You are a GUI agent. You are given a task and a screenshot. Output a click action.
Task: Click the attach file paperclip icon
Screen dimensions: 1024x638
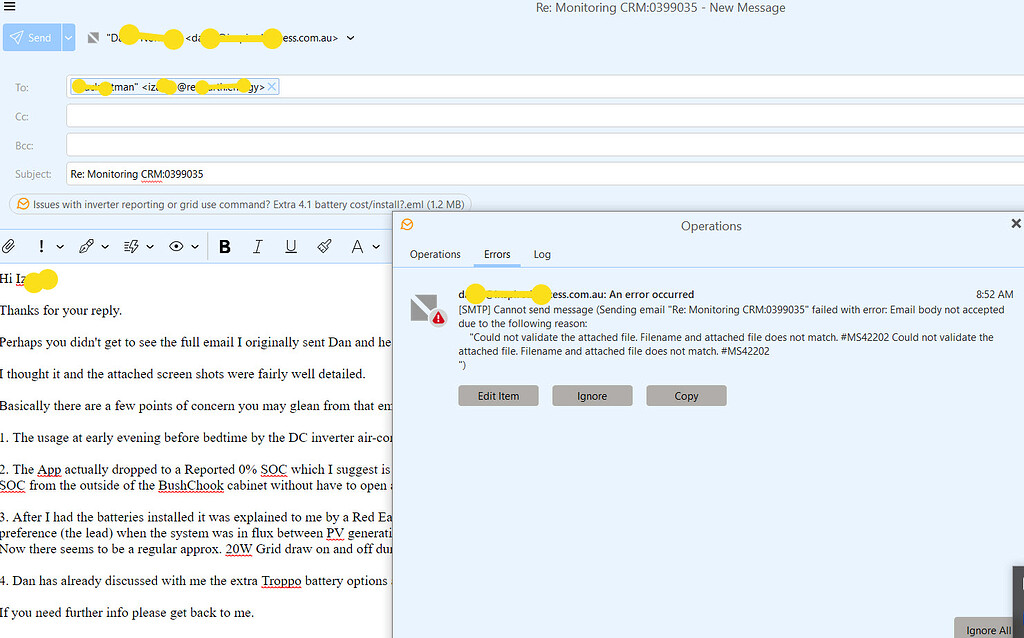(8, 246)
